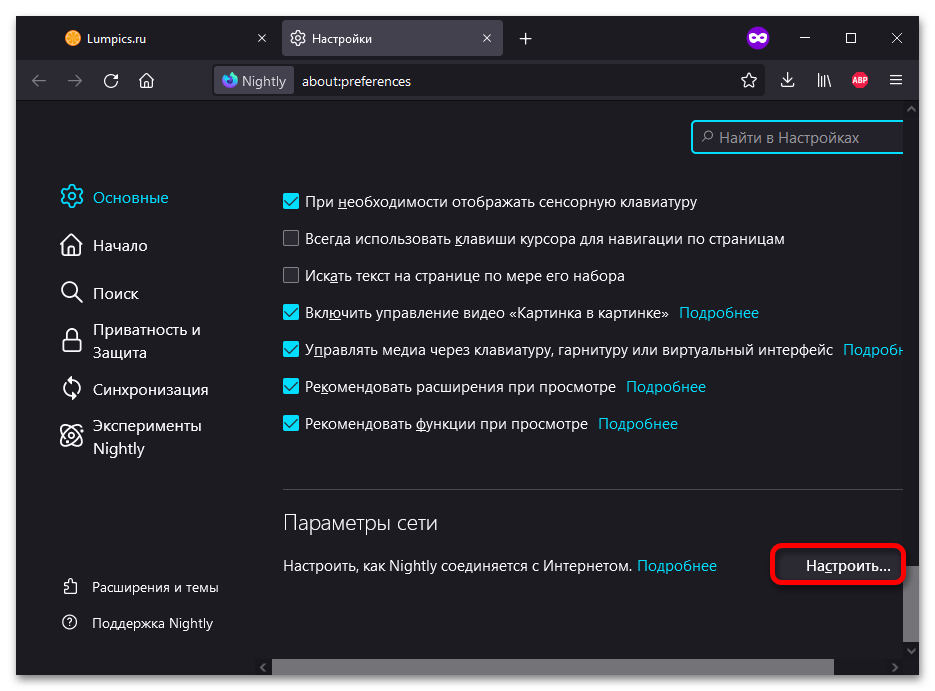The height and width of the screenshot is (691, 935).
Task: Open the Поиск settings category
Action: (x=100, y=293)
